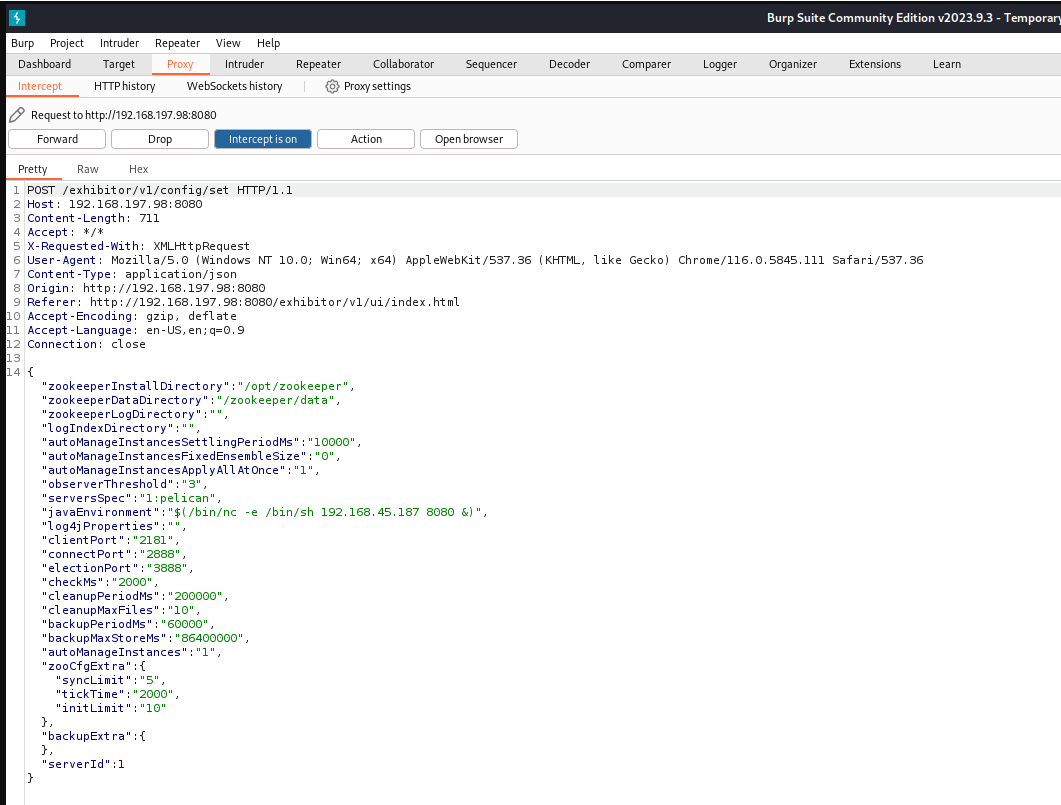Drop the intercepted request

[x=160, y=139]
